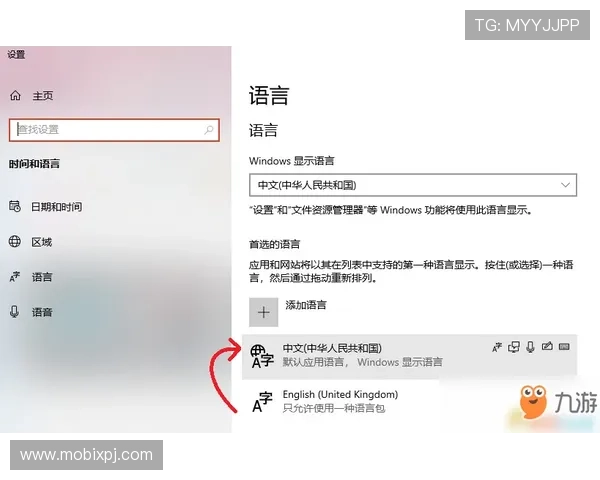The width and height of the screenshot is (600, 480).
Task: Click the calendar icon for 日期和时间
Action: tap(15, 206)
